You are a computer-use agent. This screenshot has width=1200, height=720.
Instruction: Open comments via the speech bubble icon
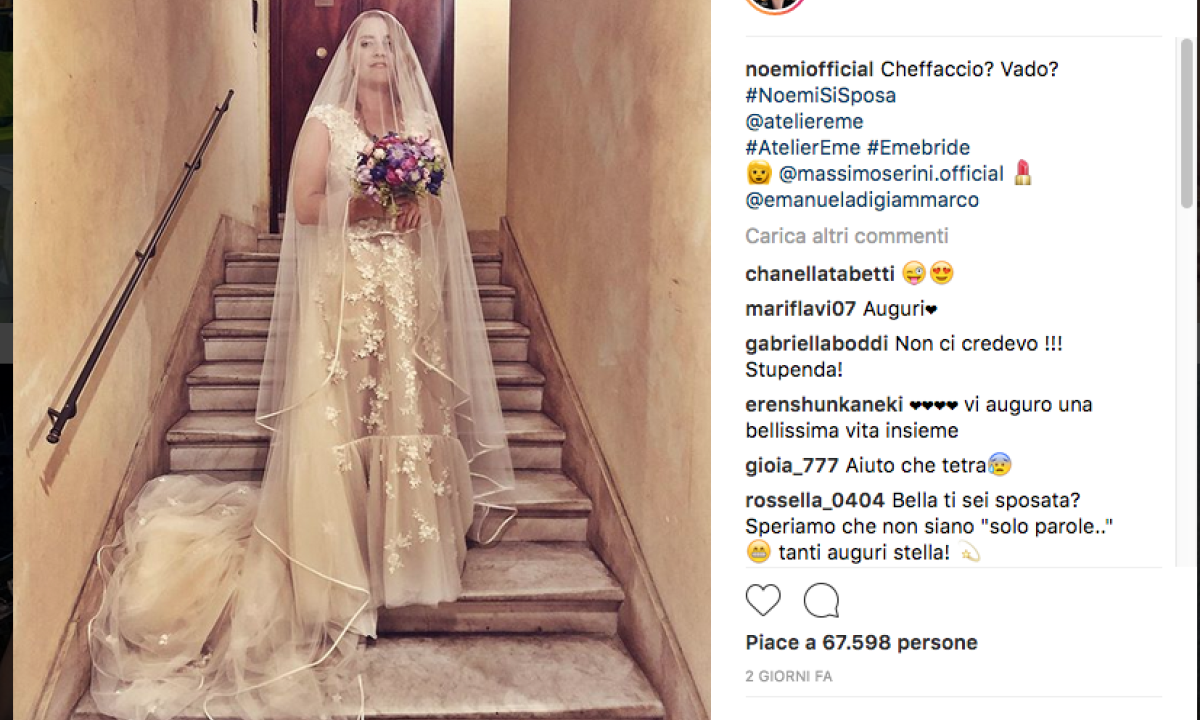point(821,600)
